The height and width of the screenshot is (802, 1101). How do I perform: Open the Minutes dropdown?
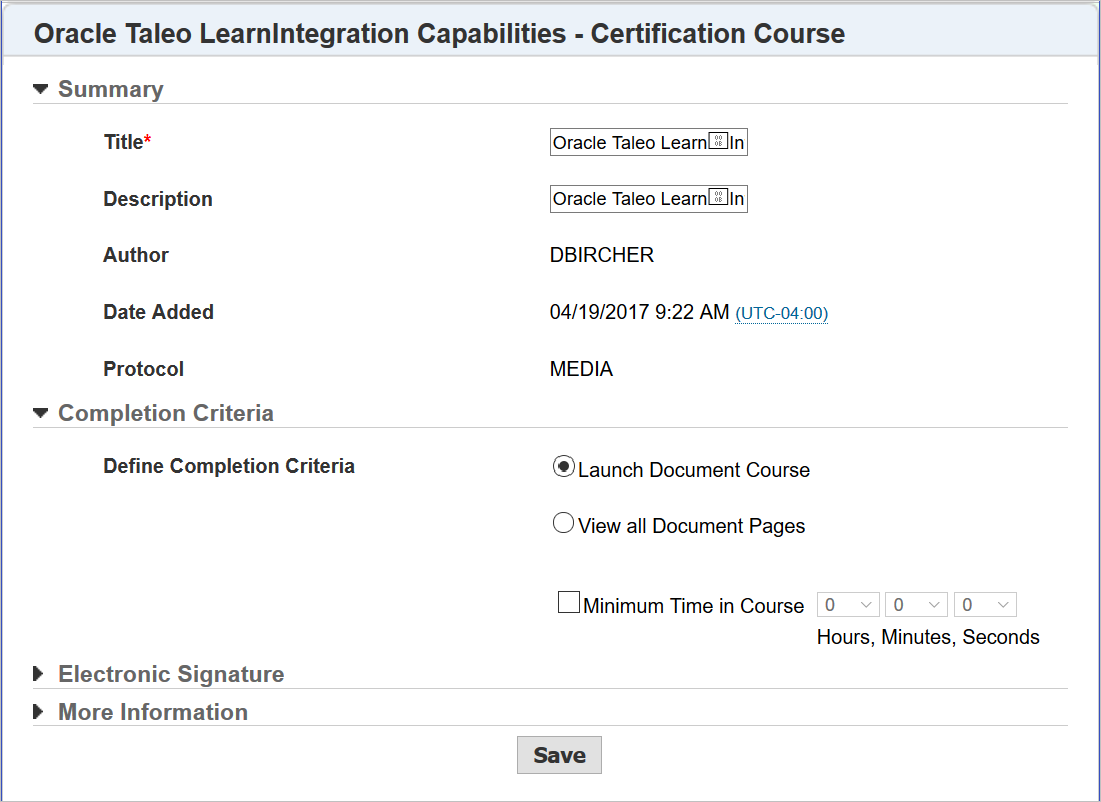[916, 605]
